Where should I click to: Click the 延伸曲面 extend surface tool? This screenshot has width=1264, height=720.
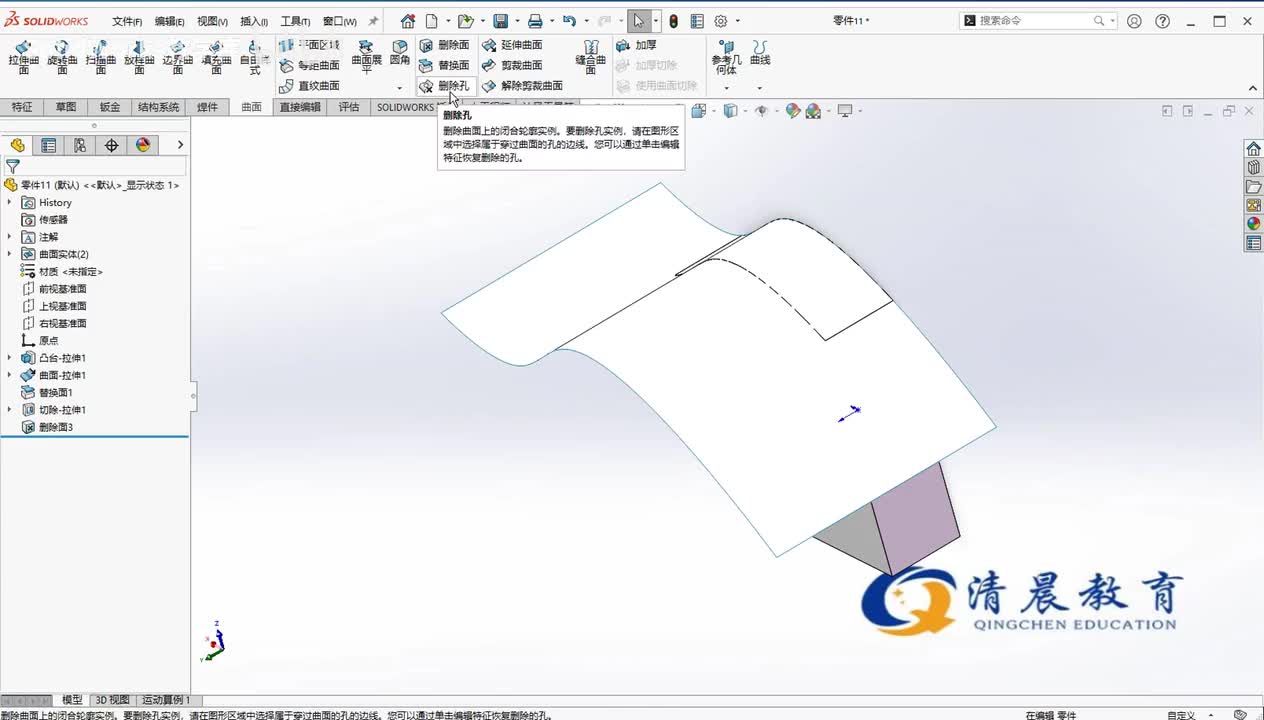click(x=512, y=45)
